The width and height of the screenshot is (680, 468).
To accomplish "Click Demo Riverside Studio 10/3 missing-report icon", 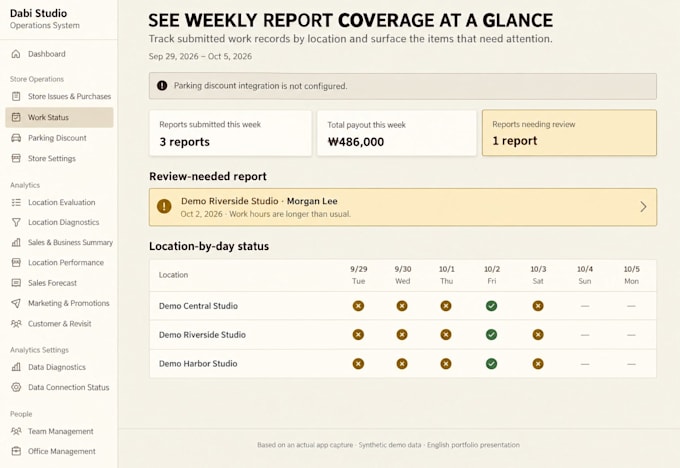I will coord(538,335).
